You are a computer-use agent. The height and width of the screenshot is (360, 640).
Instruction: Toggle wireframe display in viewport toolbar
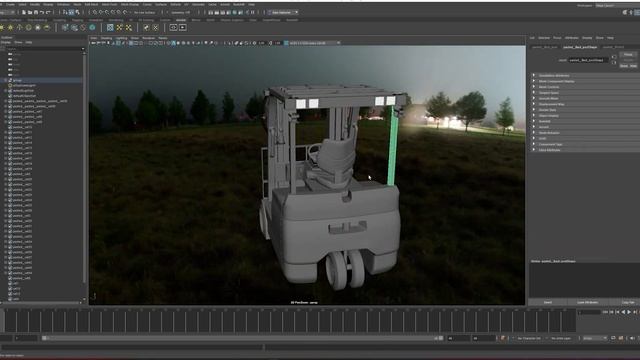coord(169,43)
